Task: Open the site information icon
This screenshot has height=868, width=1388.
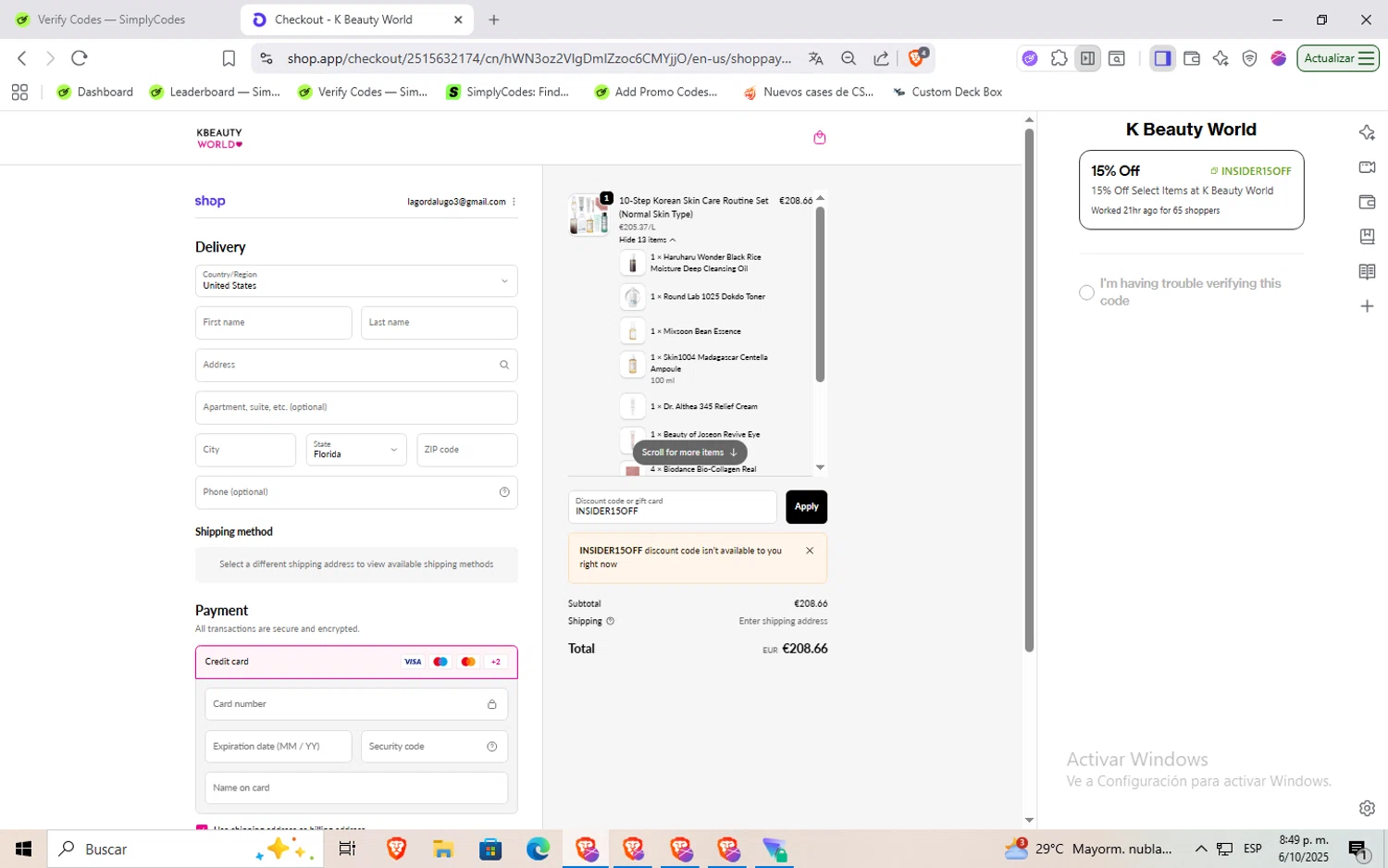Action: point(266,58)
